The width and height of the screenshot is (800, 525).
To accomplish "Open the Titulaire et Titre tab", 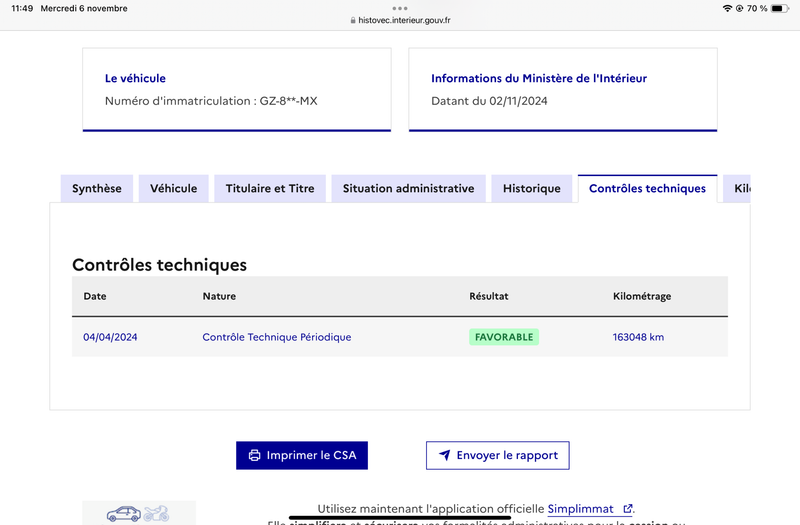I will click(270, 189).
